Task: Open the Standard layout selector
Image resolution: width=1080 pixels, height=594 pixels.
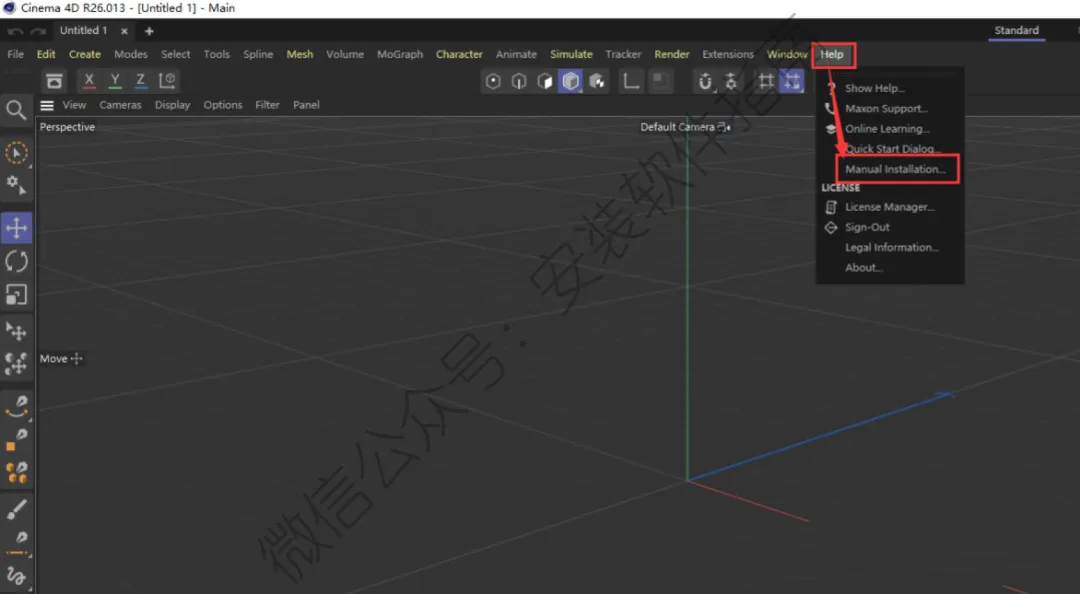Action: pyautogui.click(x=1017, y=30)
